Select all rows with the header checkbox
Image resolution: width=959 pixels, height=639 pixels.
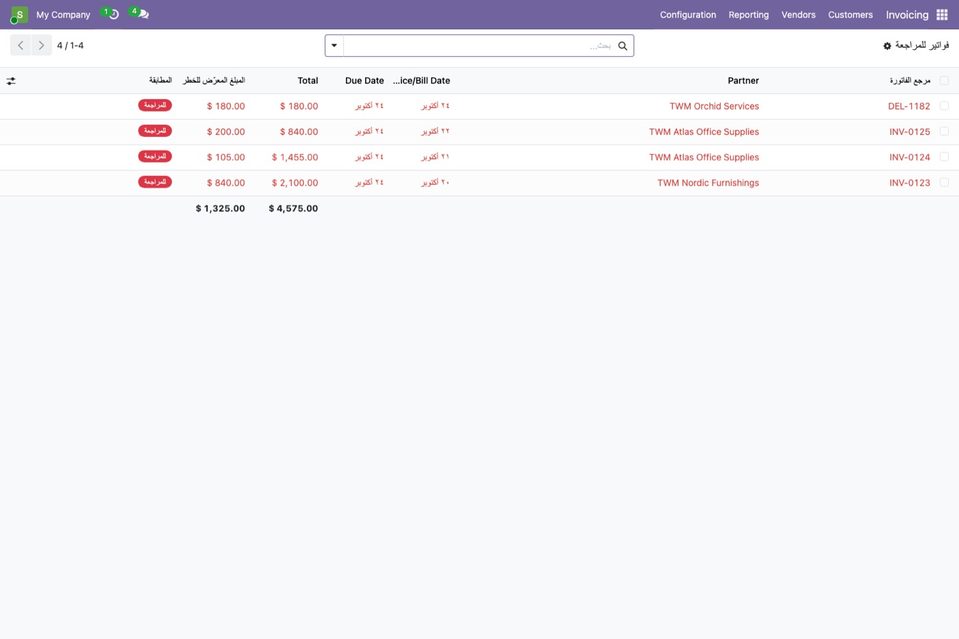944,81
